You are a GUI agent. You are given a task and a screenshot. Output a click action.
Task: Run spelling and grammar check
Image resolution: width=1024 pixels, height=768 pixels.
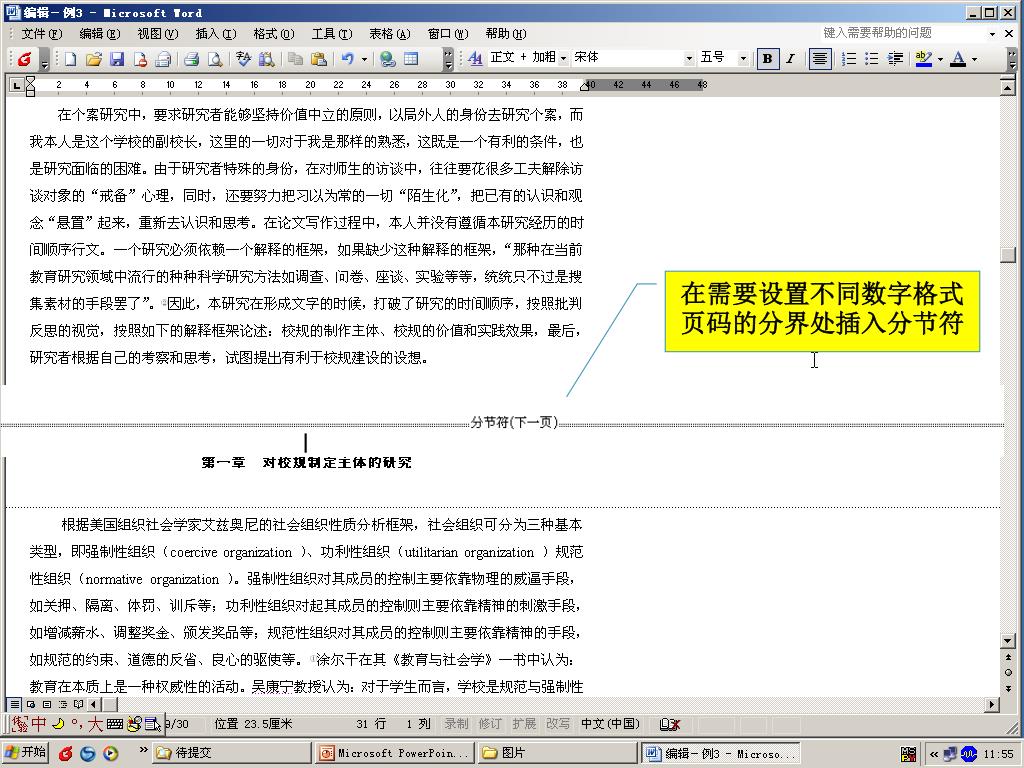point(243,59)
